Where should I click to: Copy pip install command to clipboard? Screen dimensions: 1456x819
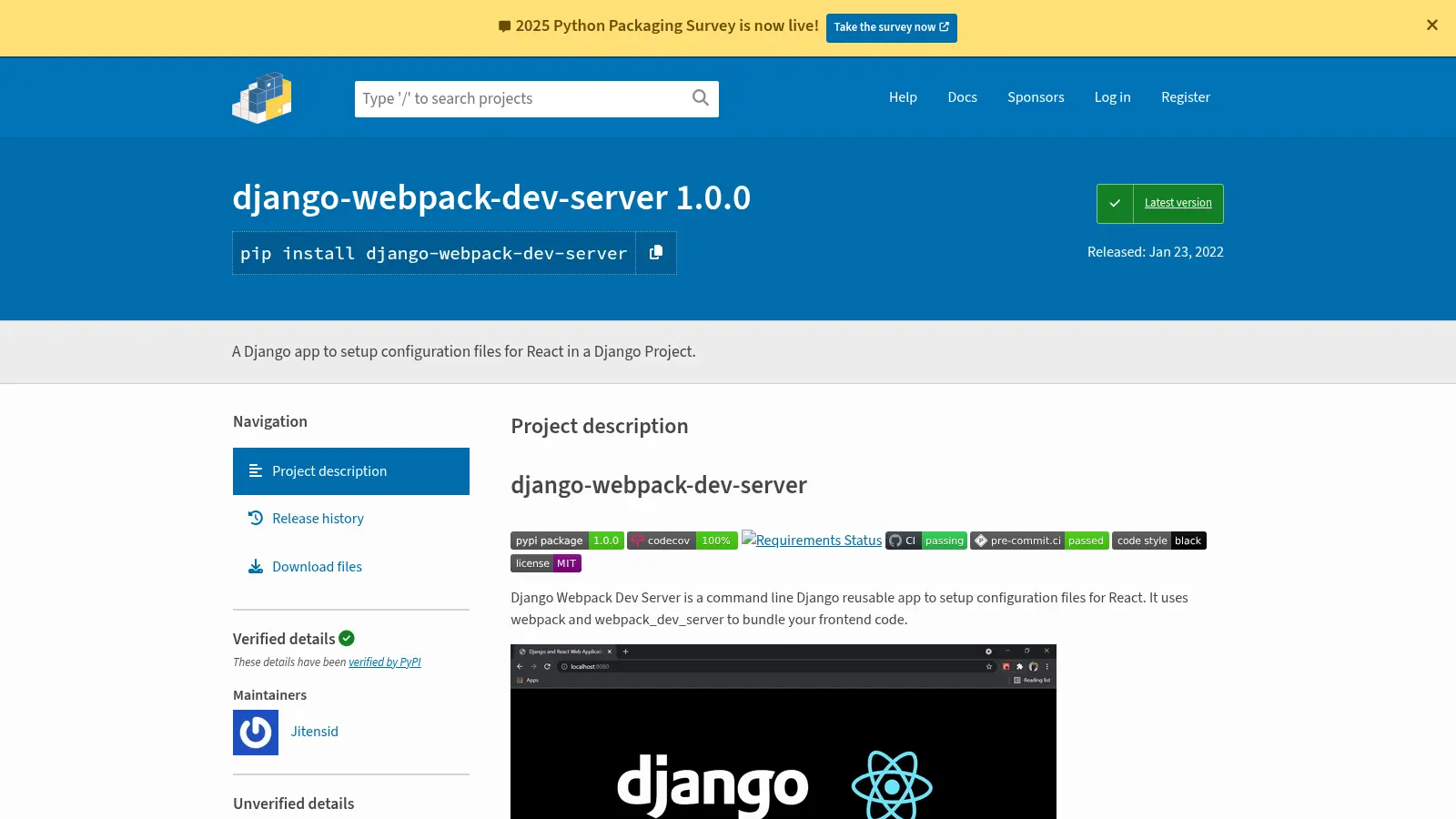pos(655,253)
